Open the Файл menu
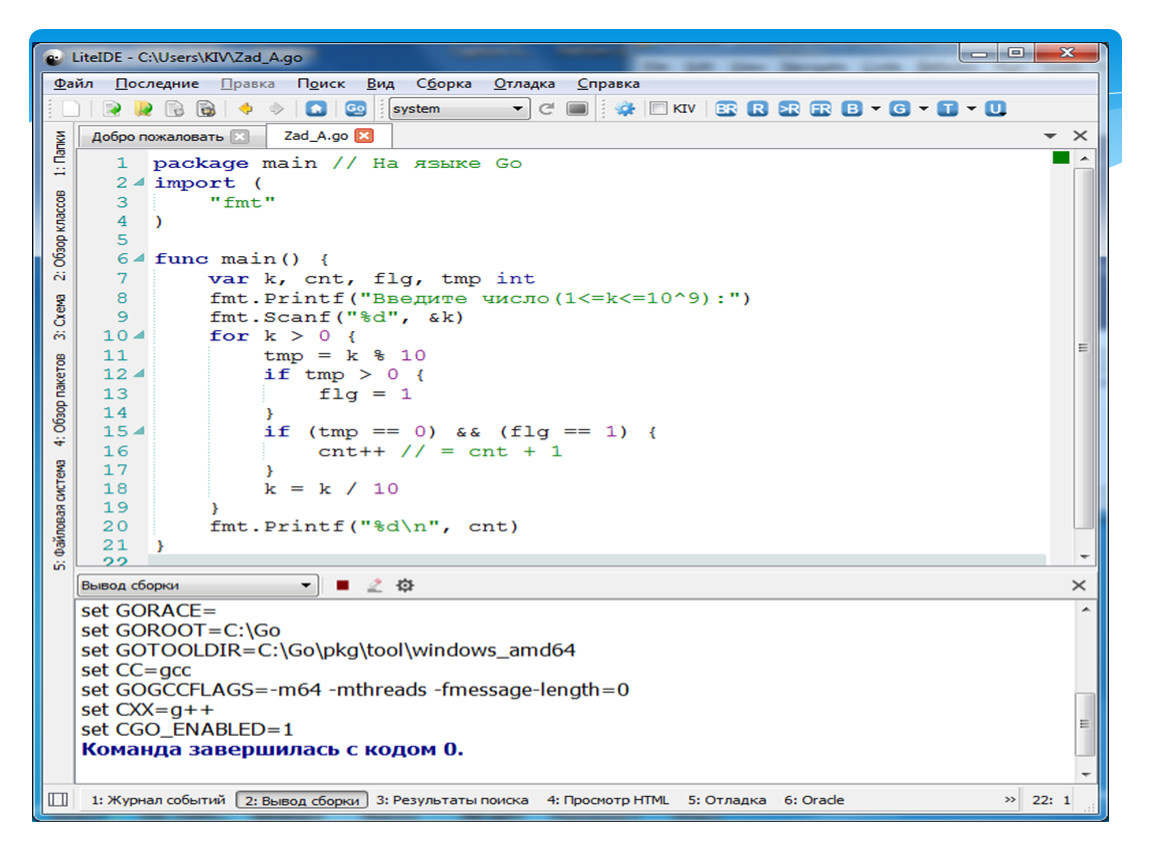 pyautogui.click(x=73, y=84)
